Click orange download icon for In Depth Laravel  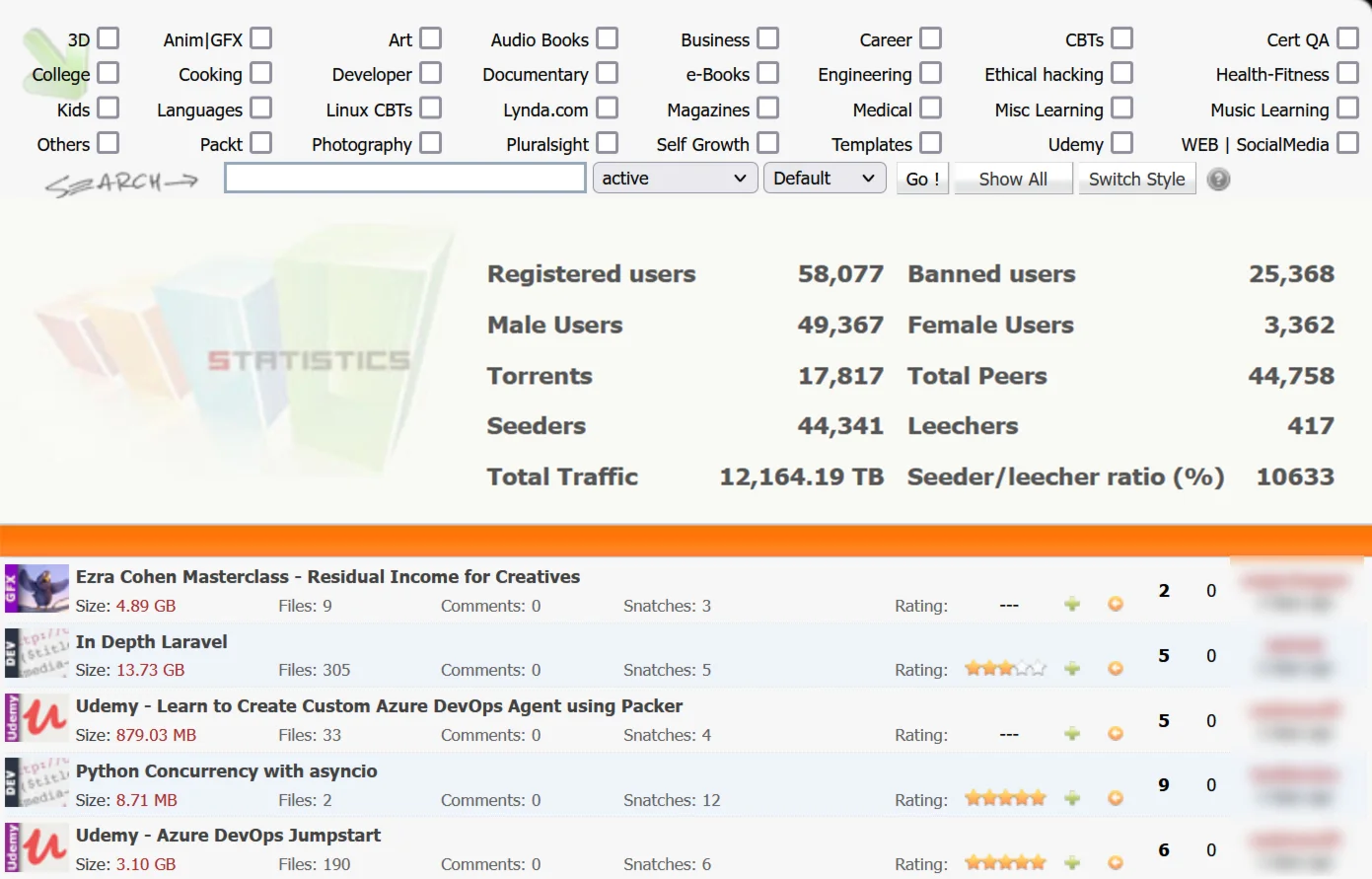(x=1116, y=669)
